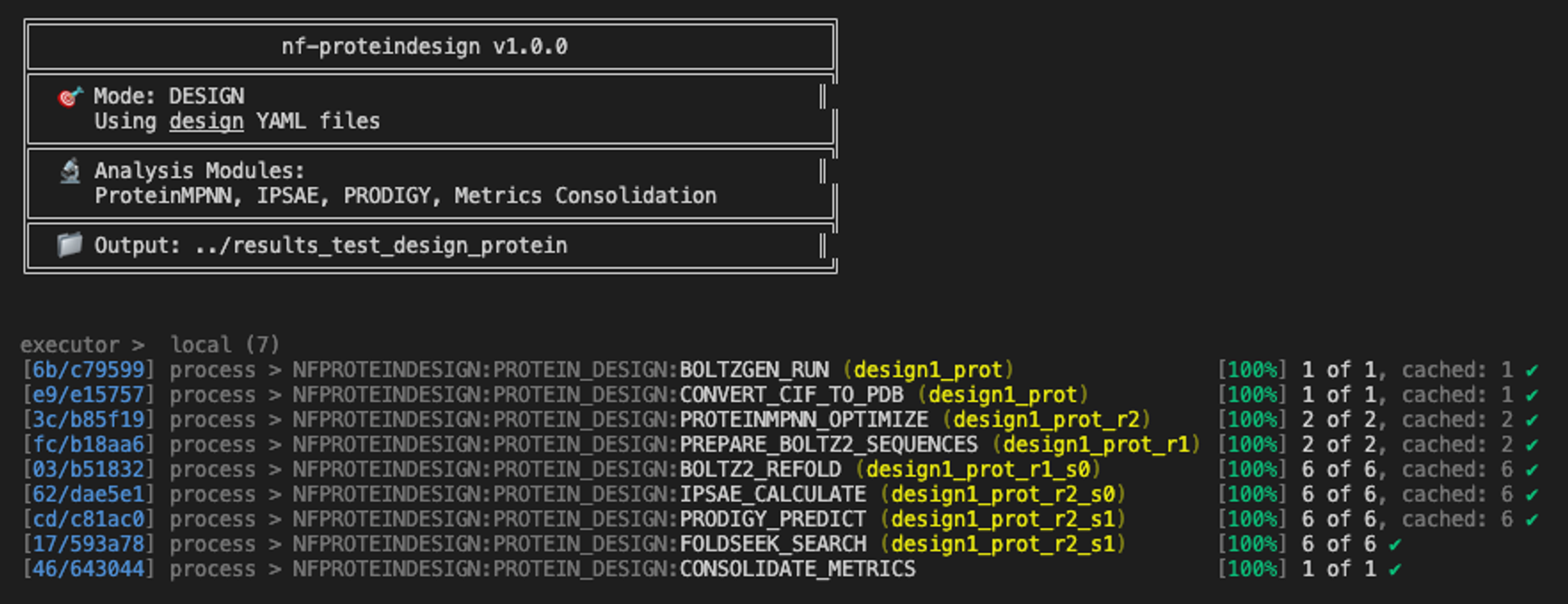Viewport: 1568px width, 604px height.
Task: Click the (design1_prot) tag on BOLTZGEN_RUN
Action: click(x=929, y=370)
